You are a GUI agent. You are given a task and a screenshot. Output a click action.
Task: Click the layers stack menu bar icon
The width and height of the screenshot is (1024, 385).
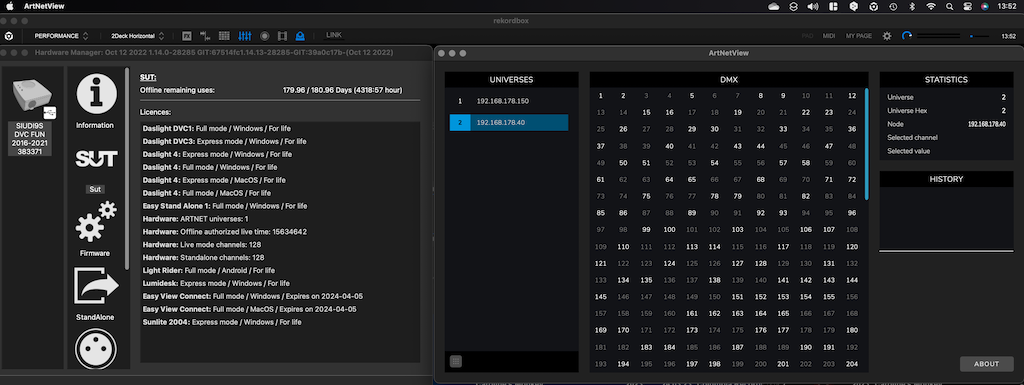793,7
